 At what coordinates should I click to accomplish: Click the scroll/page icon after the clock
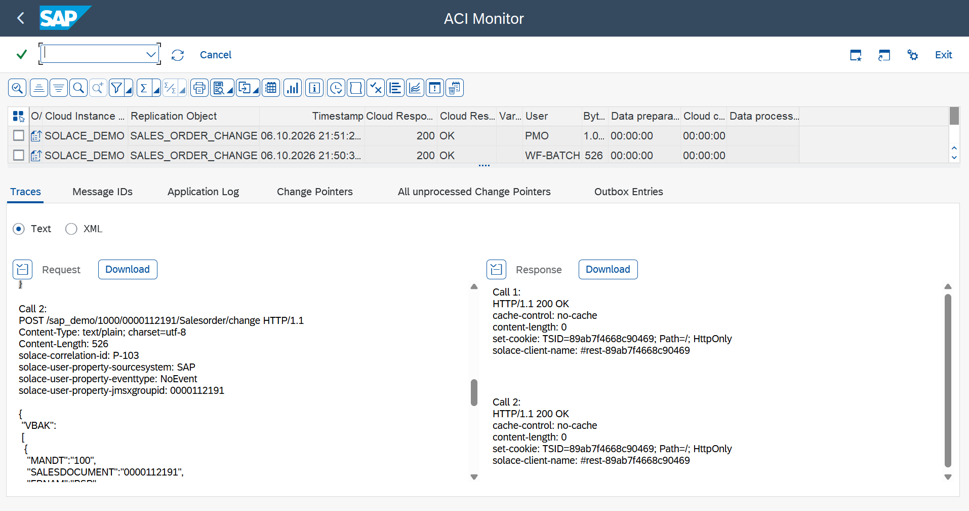[x=356, y=88]
